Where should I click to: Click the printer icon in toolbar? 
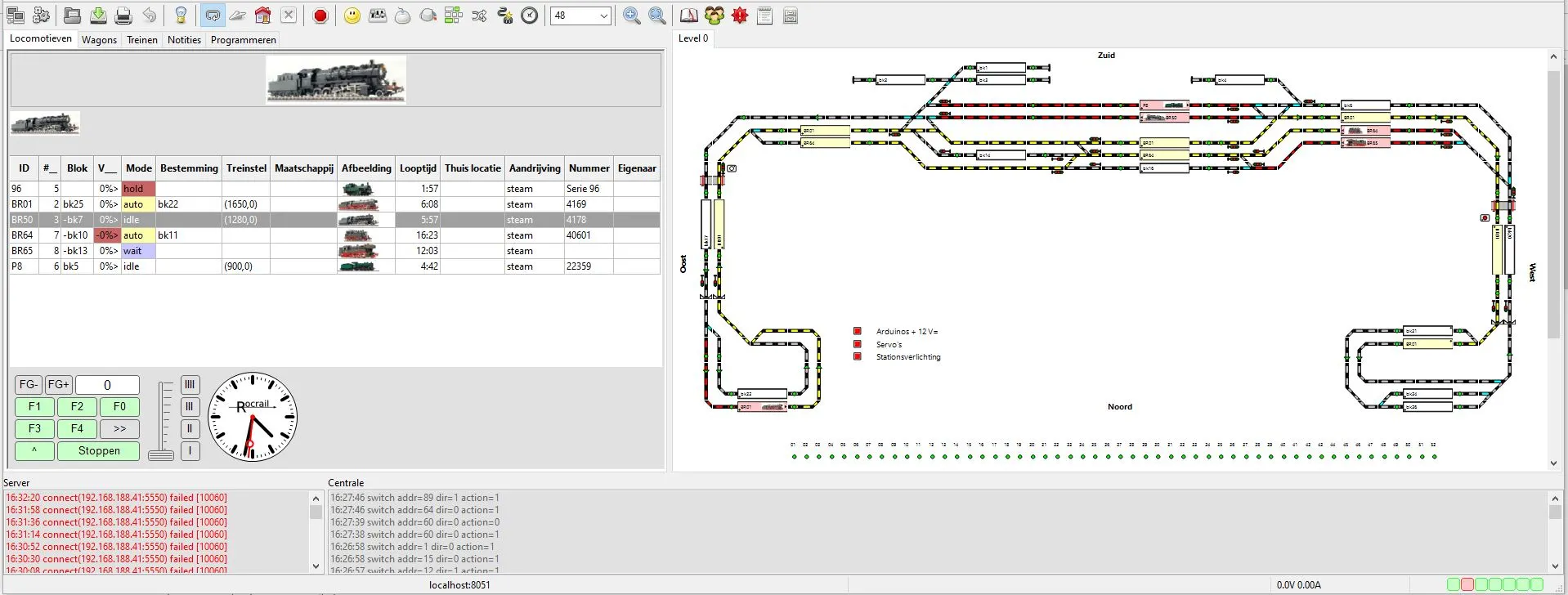tap(123, 16)
